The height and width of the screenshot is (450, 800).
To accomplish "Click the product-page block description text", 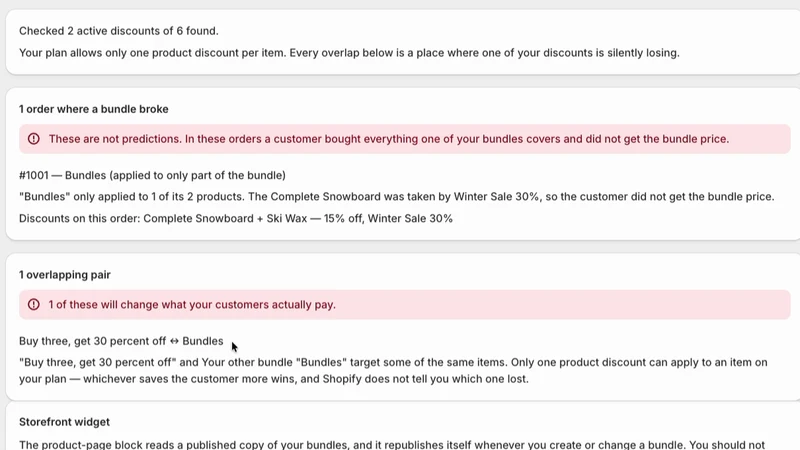I will [x=392, y=444].
